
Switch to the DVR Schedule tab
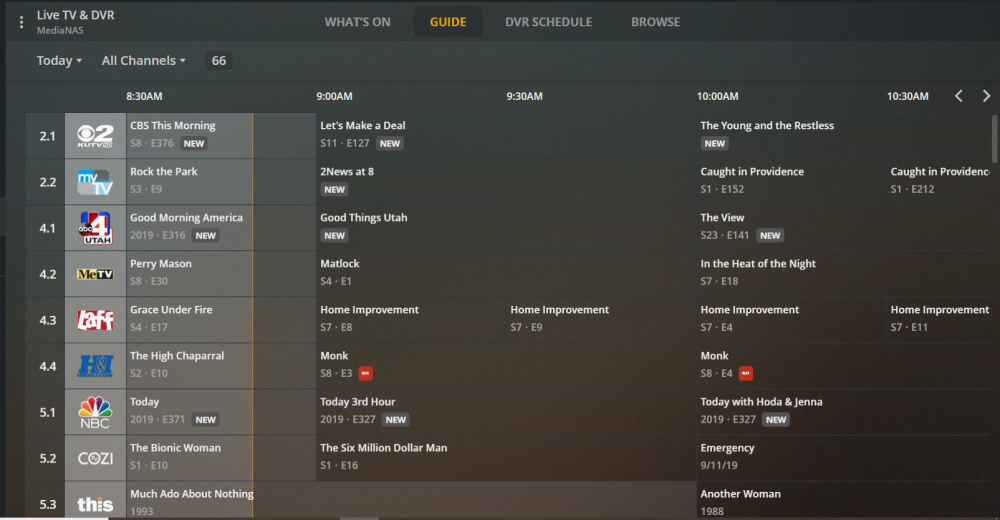point(548,22)
